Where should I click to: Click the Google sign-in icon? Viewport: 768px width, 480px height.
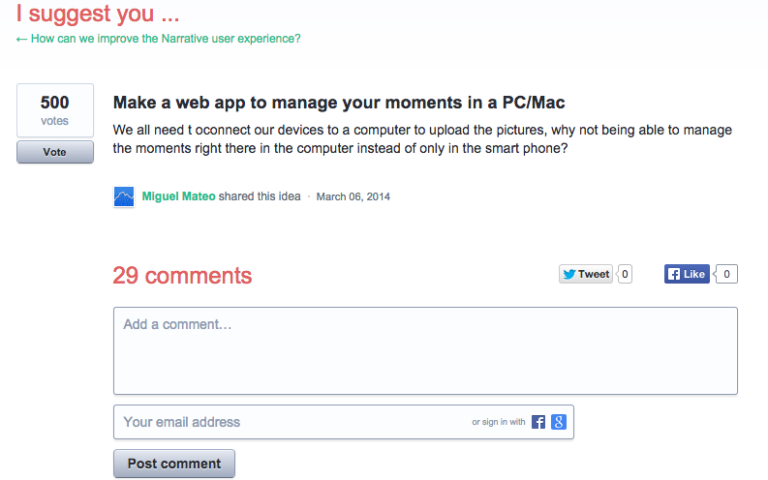coord(558,422)
